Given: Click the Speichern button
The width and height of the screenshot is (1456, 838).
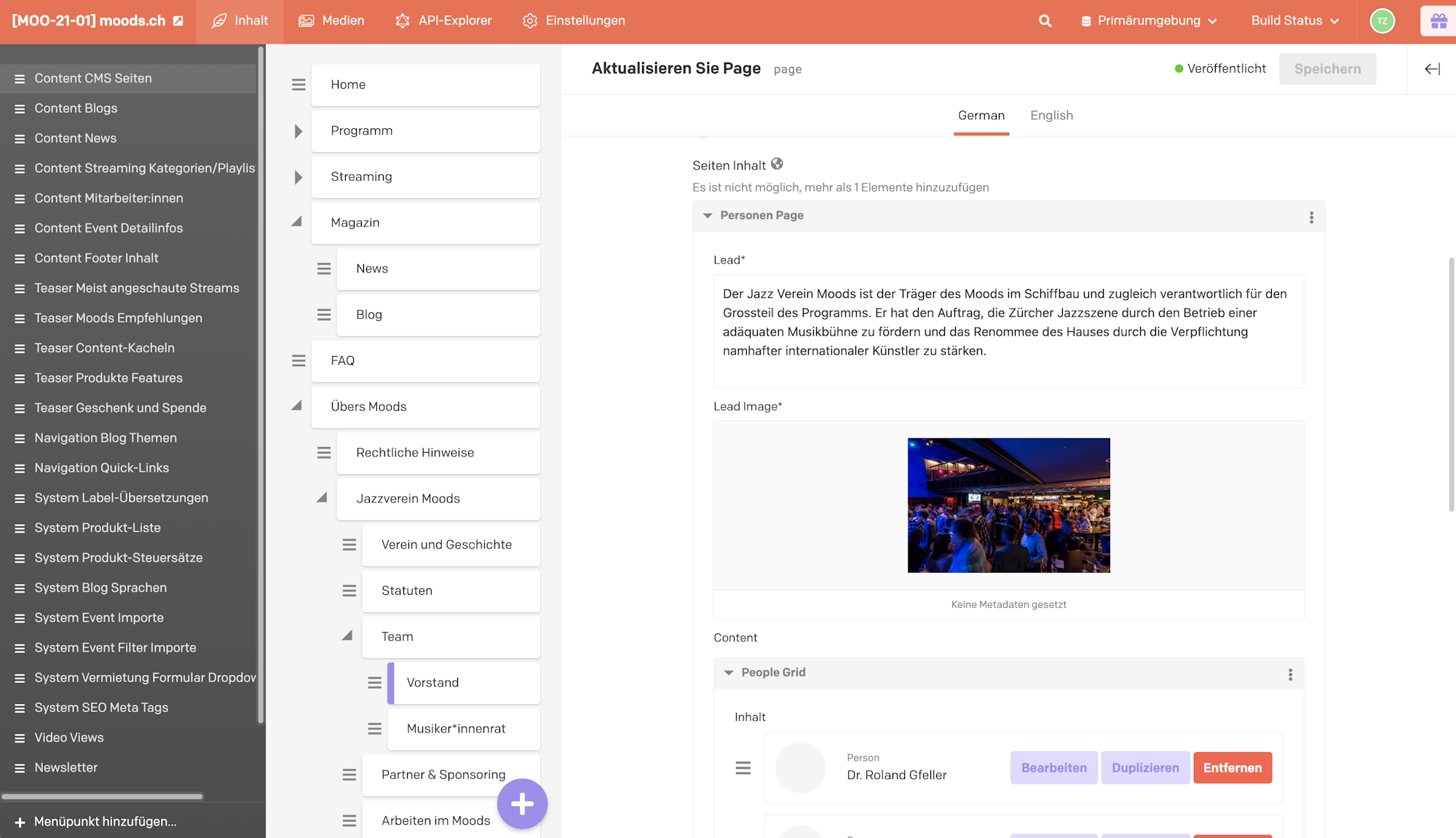Looking at the screenshot, I should click(1327, 69).
